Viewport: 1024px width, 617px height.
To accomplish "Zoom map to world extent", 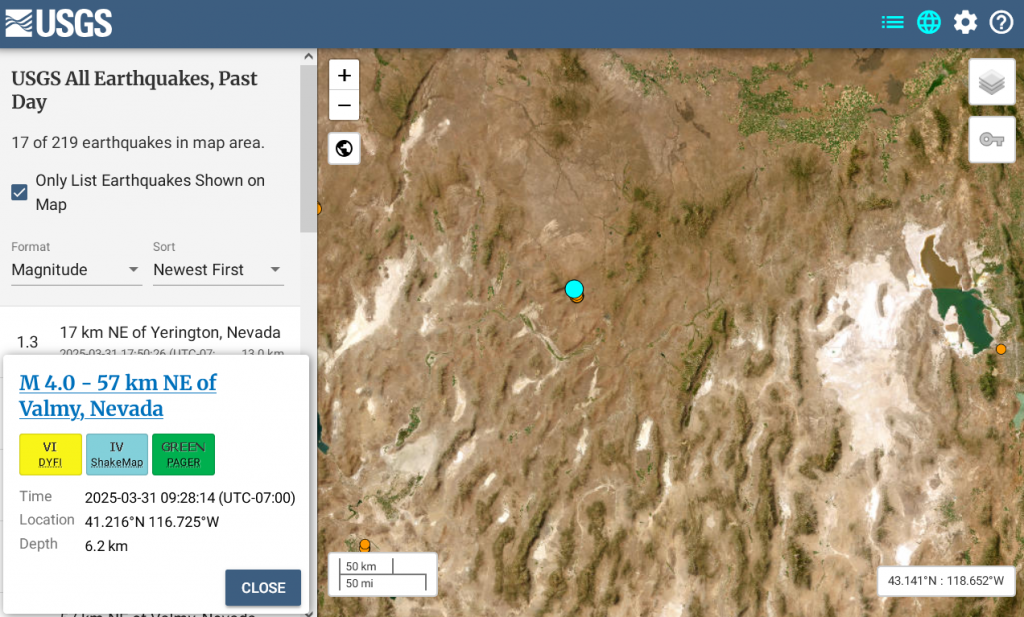I will 344,149.
